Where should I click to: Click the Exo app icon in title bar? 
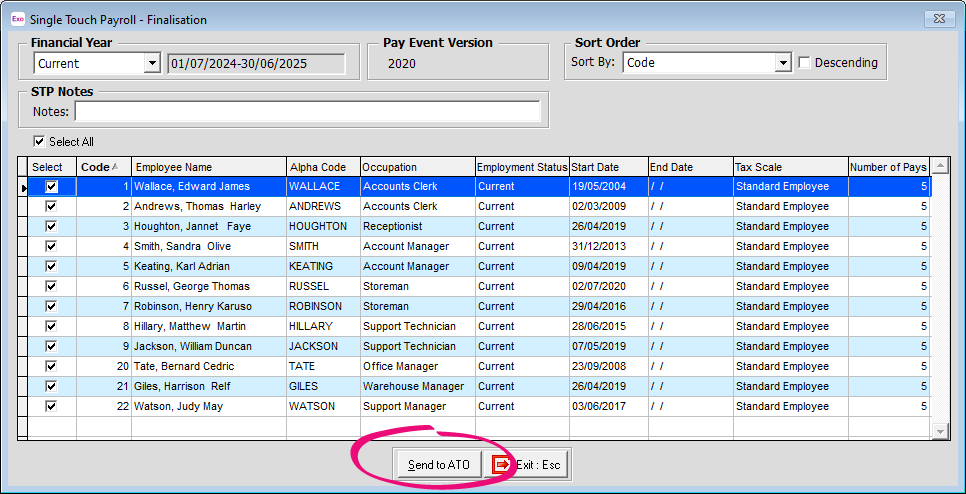(16, 18)
